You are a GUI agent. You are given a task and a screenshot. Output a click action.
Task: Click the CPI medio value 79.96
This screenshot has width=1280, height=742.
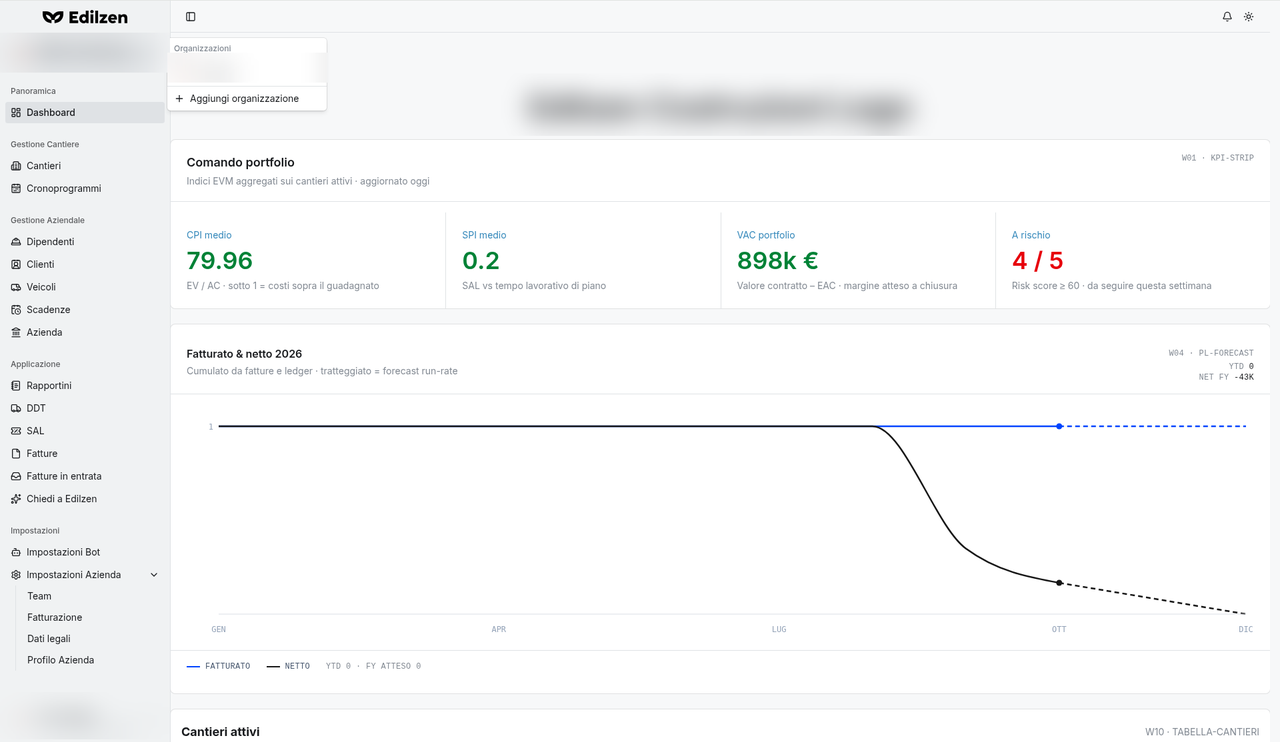[x=220, y=261]
